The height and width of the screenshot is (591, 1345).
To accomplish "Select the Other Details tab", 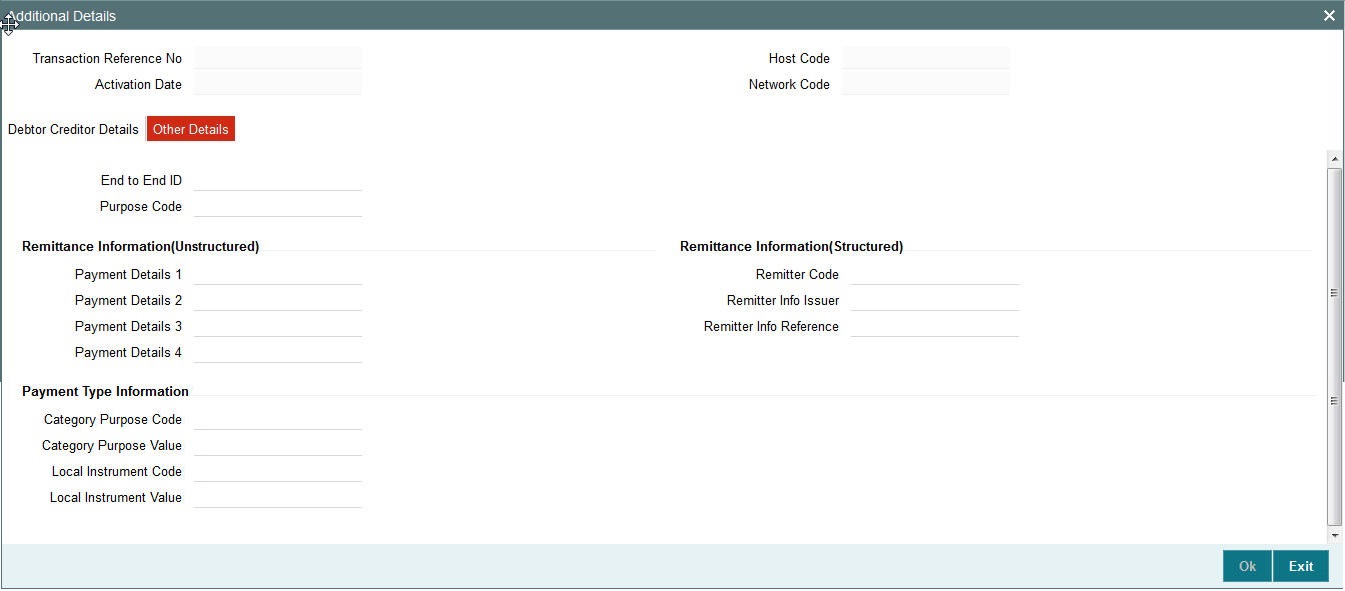I will pos(190,129).
